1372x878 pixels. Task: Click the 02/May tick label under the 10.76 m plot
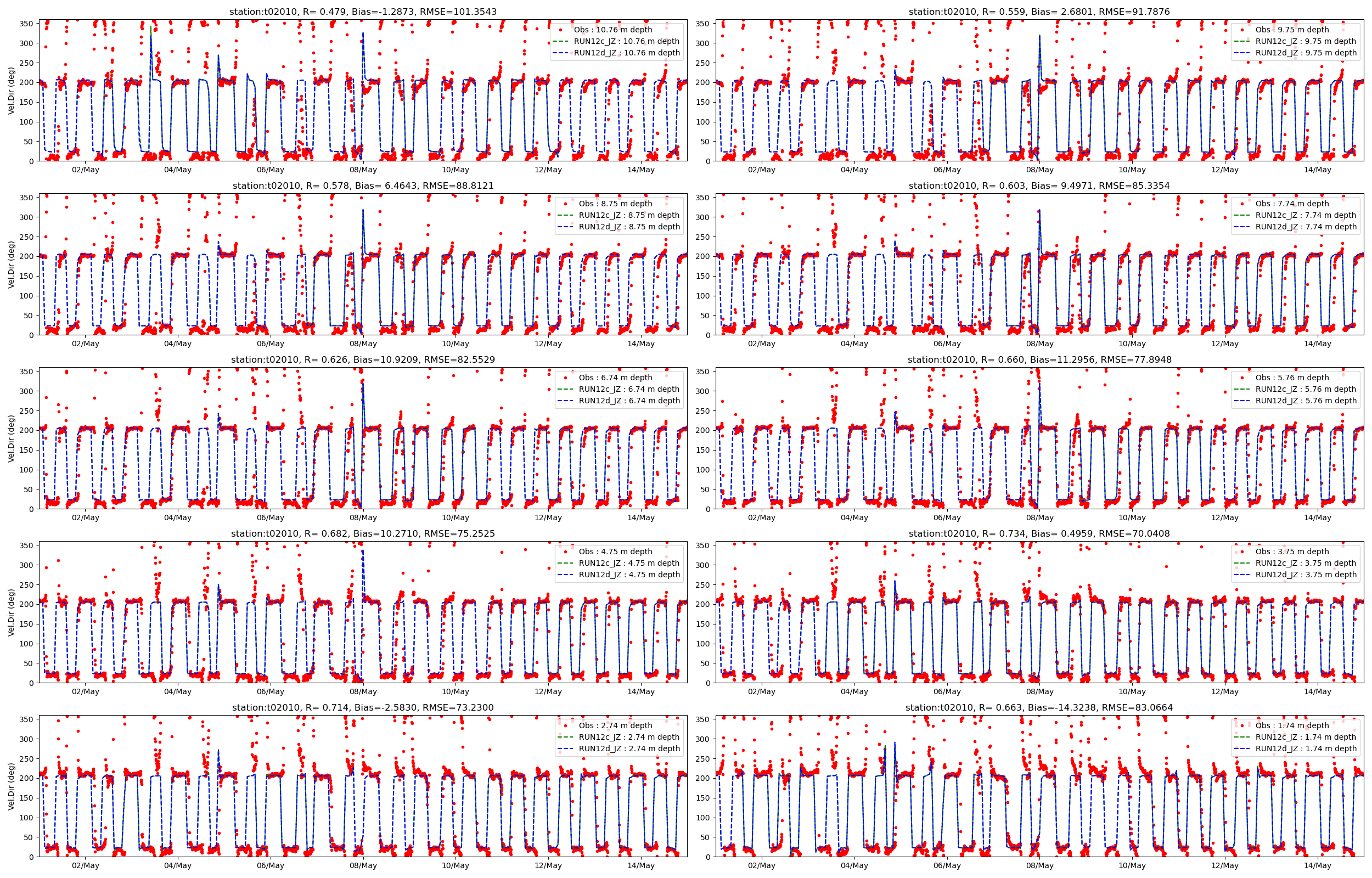pyautogui.click(x=85, y=170)
